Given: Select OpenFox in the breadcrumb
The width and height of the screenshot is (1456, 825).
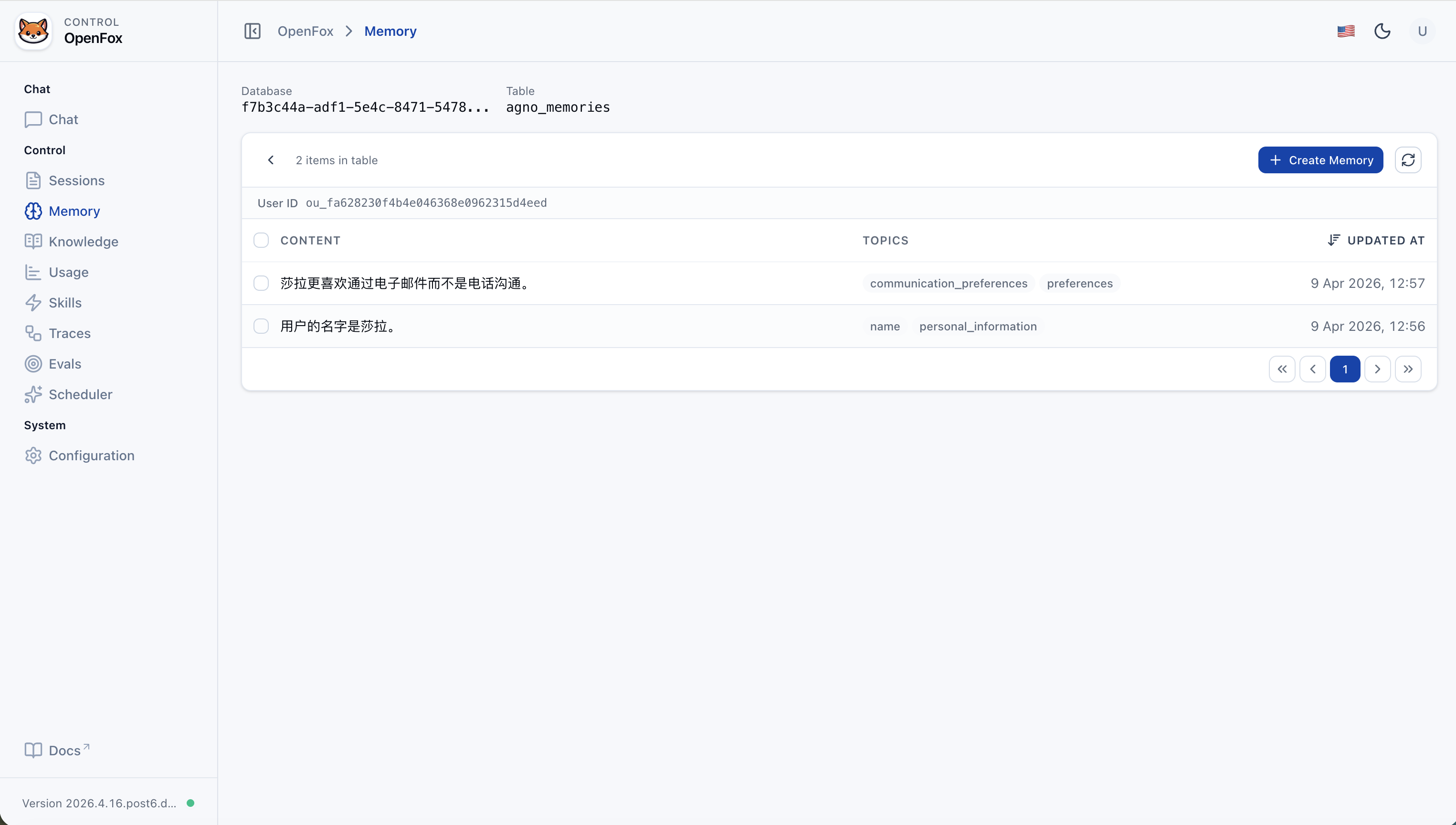Looking at the screenshot, I should pos(306,31).
